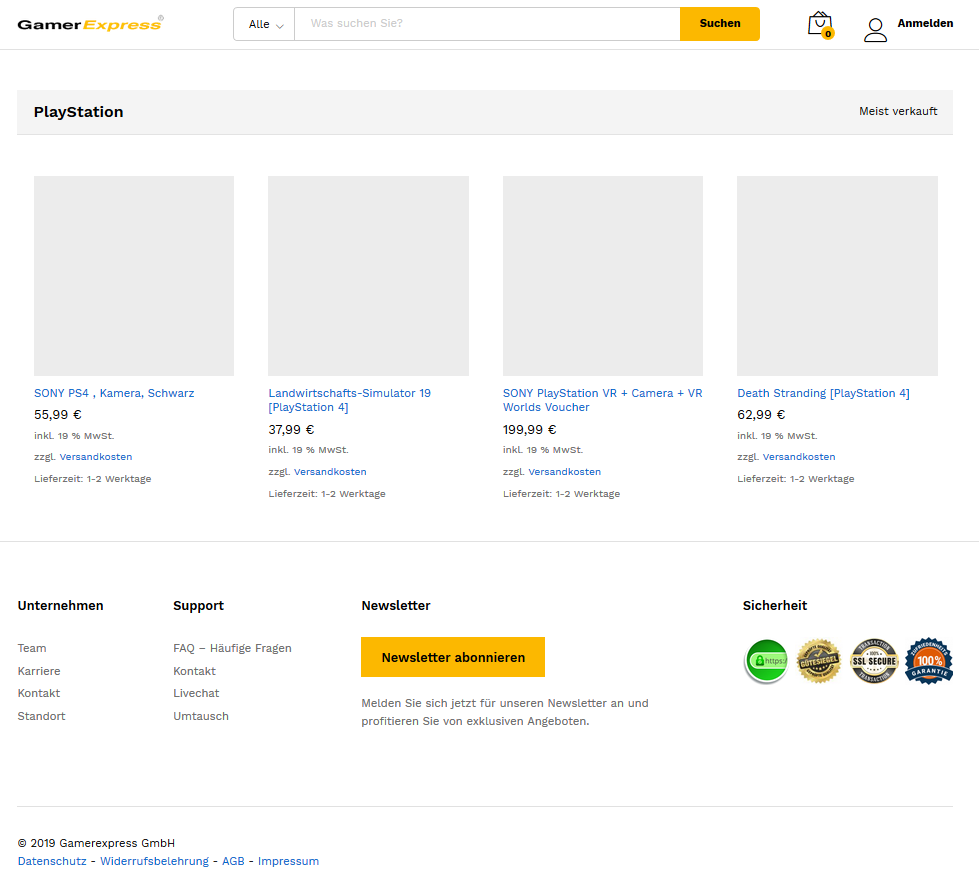The image size is (979, 878).
Task: Open the Death Stranding product thumbnail
Action: [837, 275]
